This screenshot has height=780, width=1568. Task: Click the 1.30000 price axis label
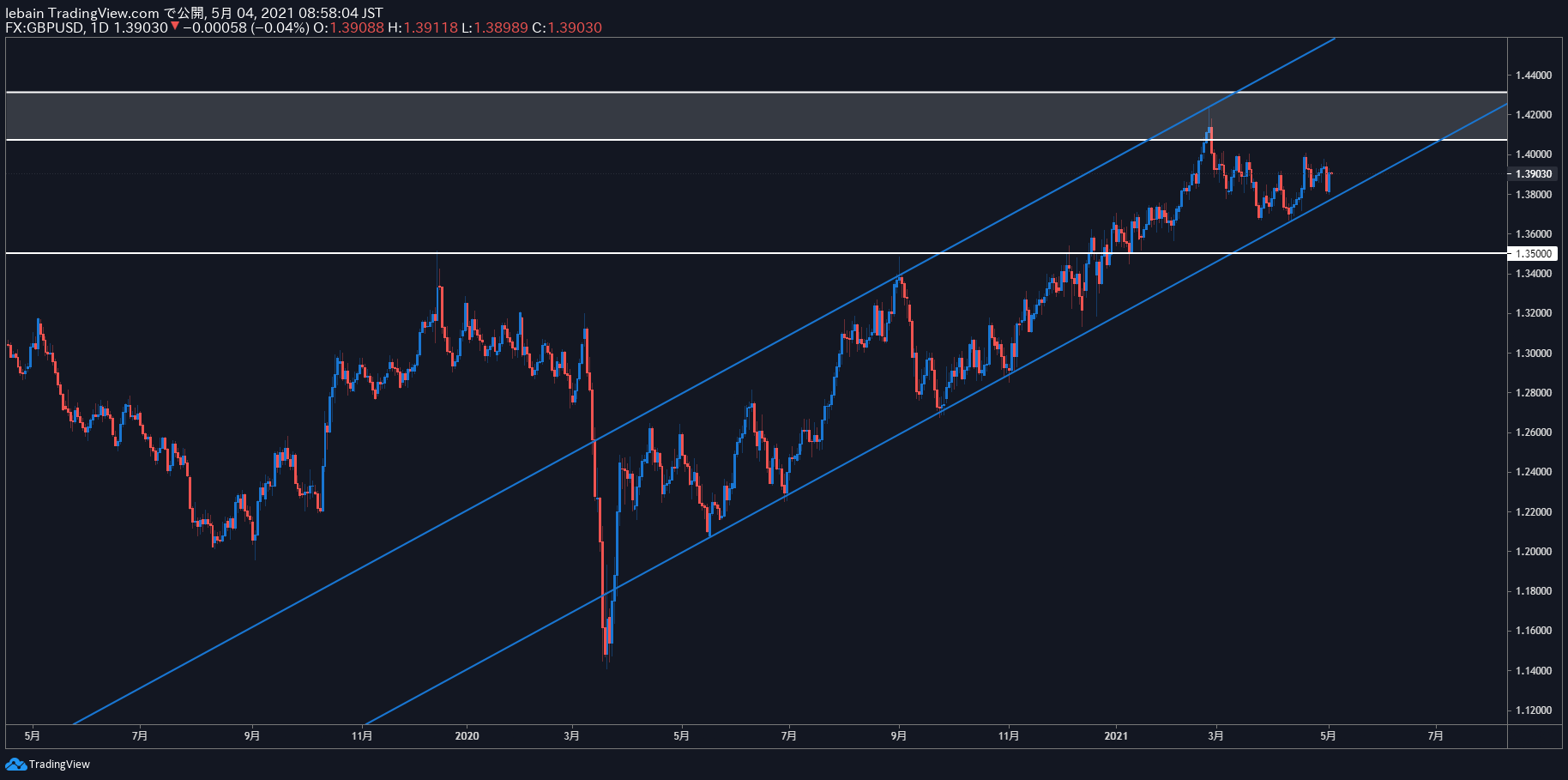[x=1534, y=354]
